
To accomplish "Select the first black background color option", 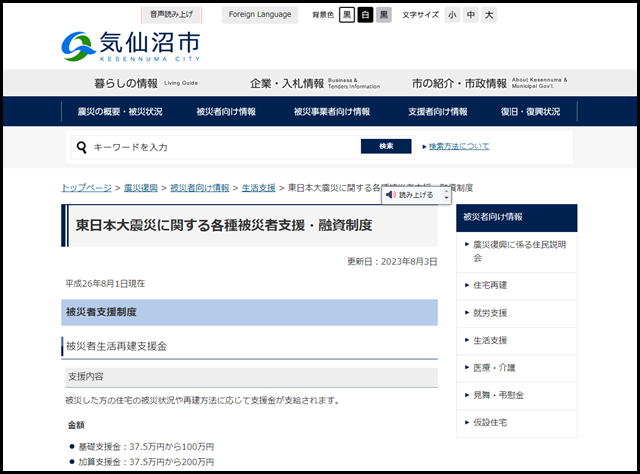I will (347, 15).
